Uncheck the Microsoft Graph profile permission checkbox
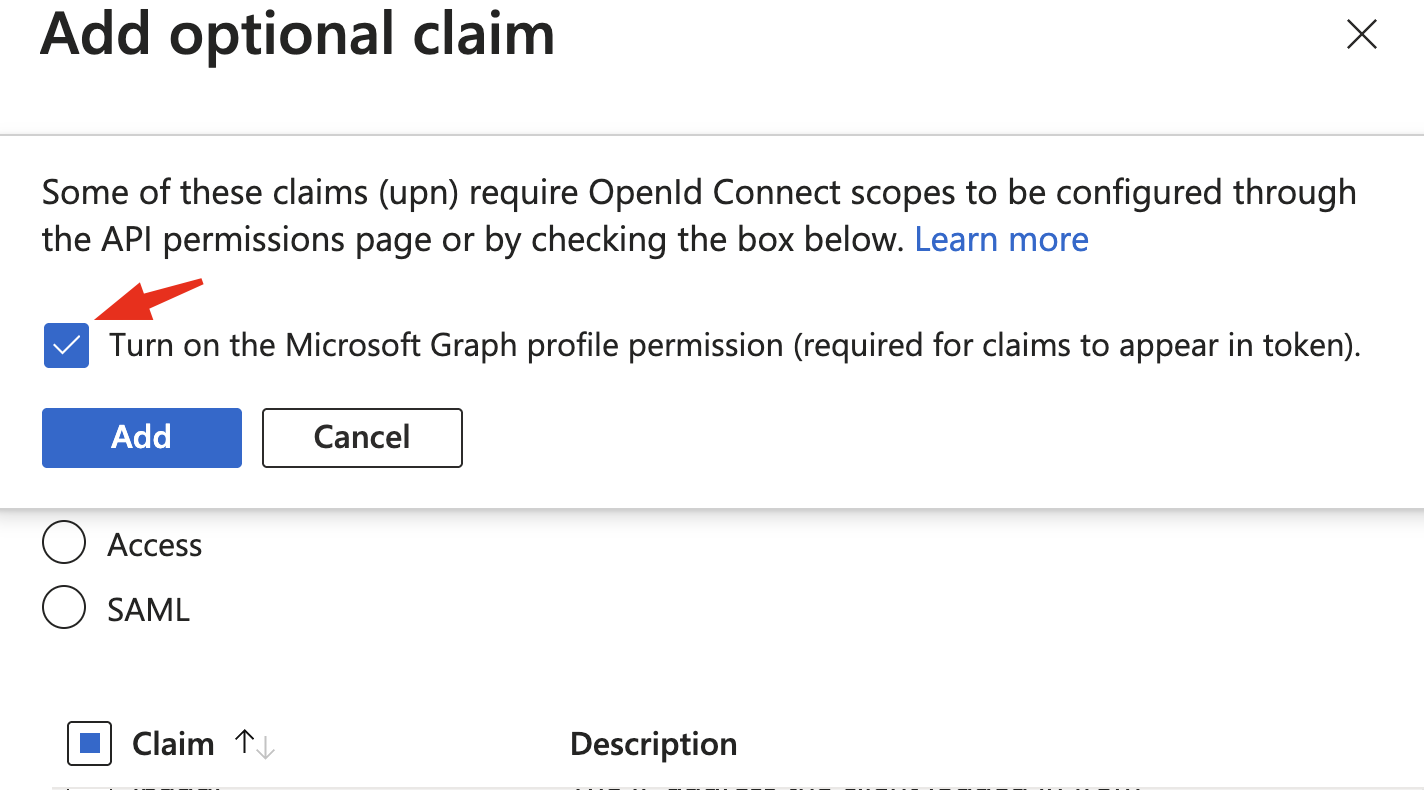 pyautogui.click(x=66, y=344)
